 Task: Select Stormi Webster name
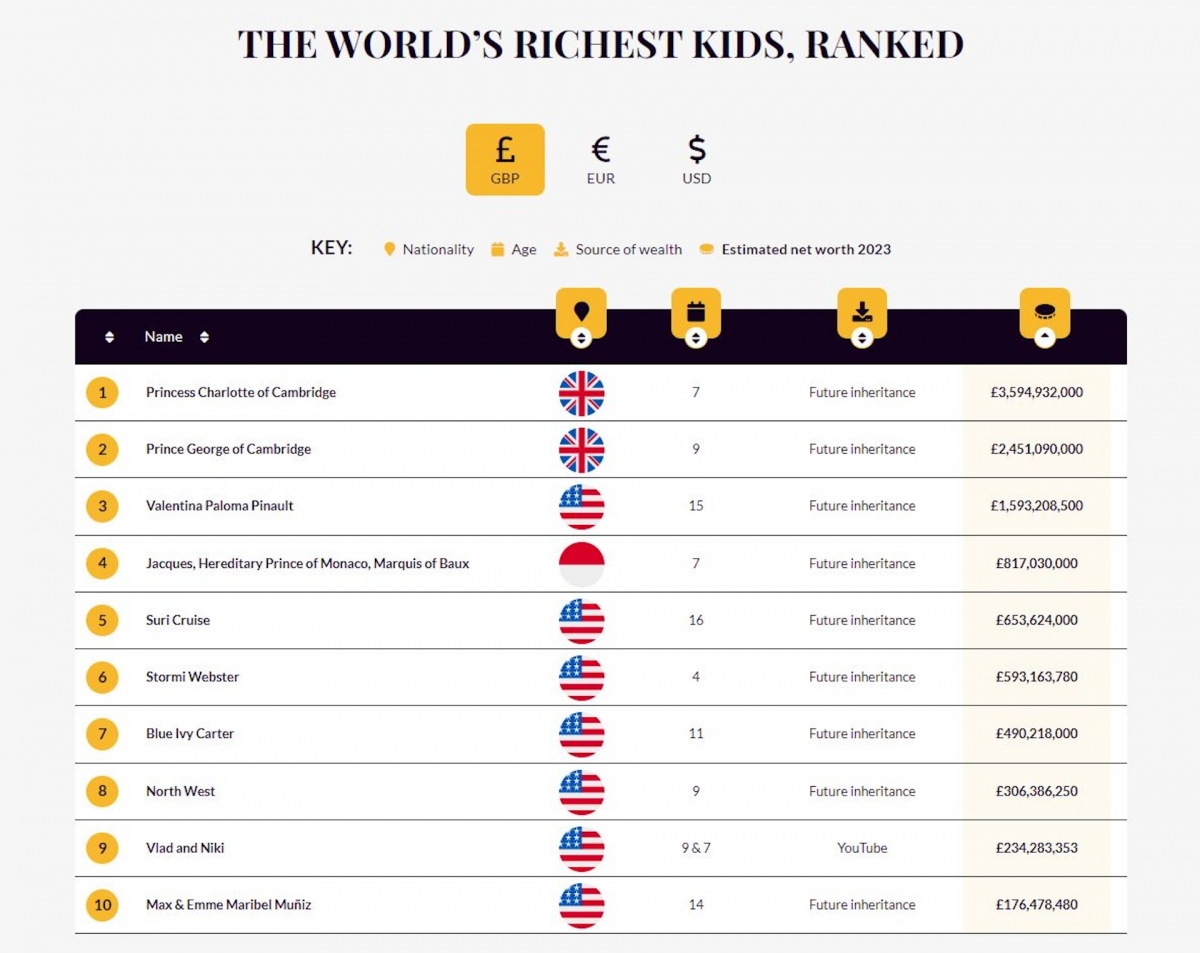[192, 677]
